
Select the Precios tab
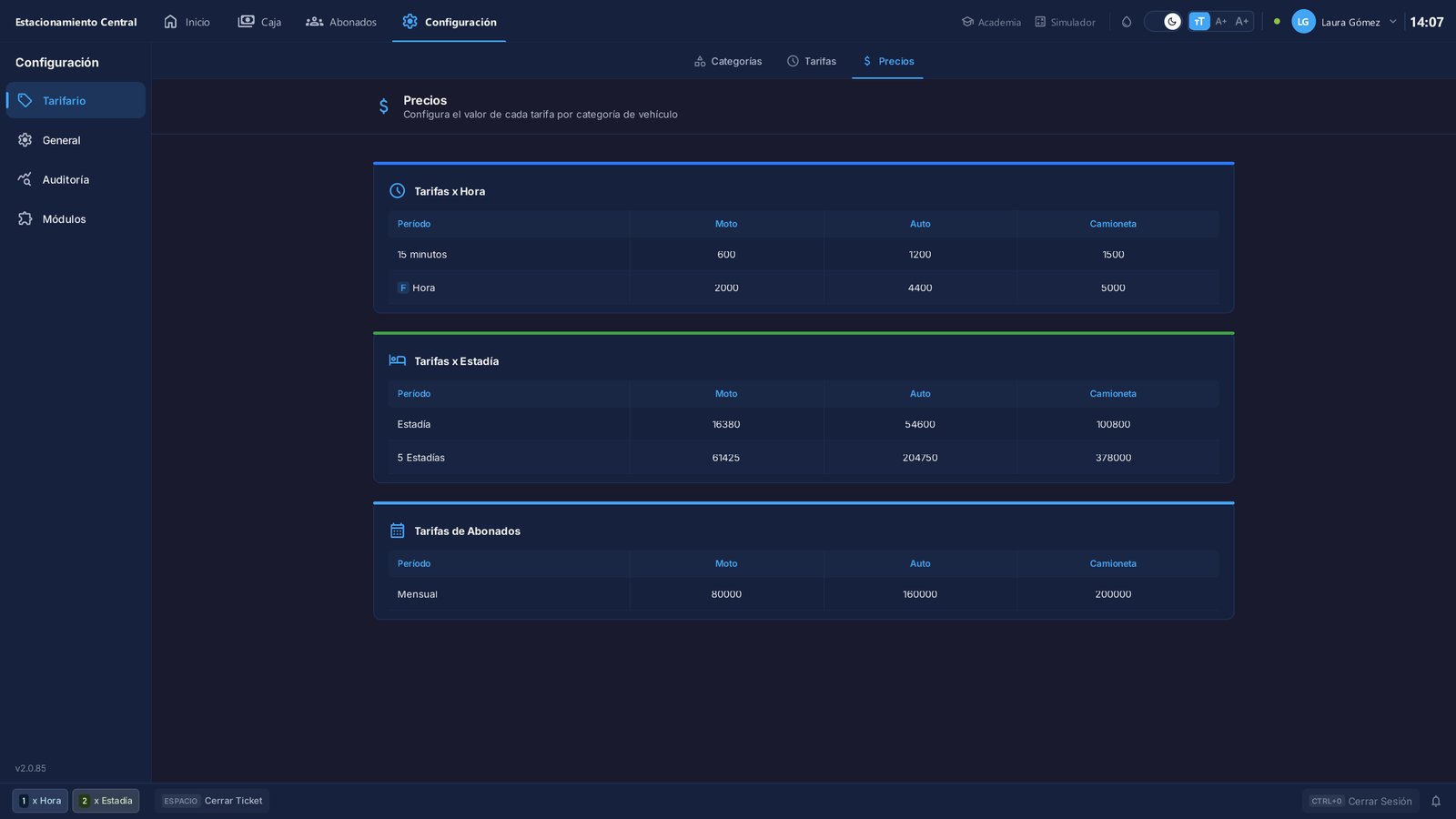887,61
